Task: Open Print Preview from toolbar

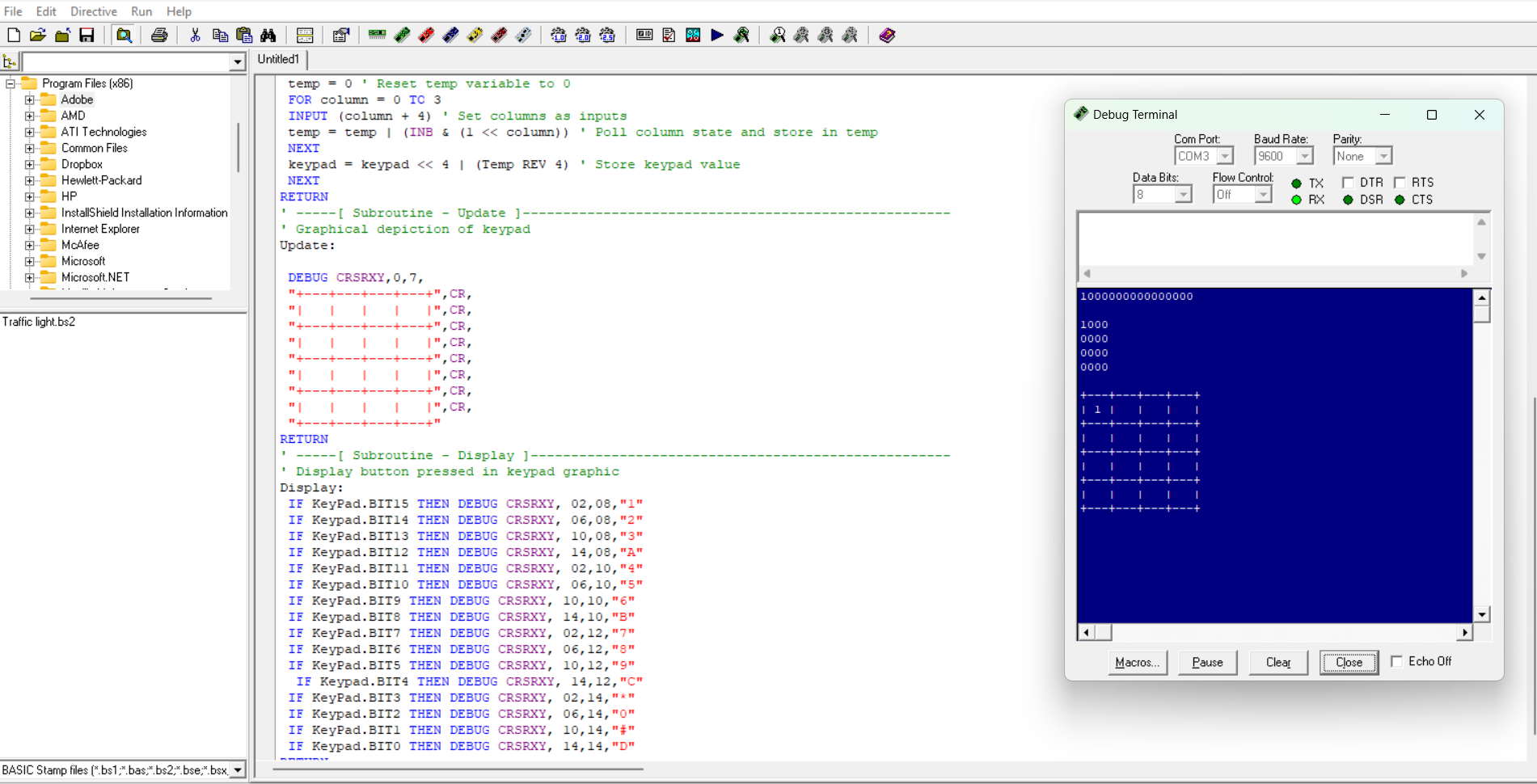Action: [124, 35]
